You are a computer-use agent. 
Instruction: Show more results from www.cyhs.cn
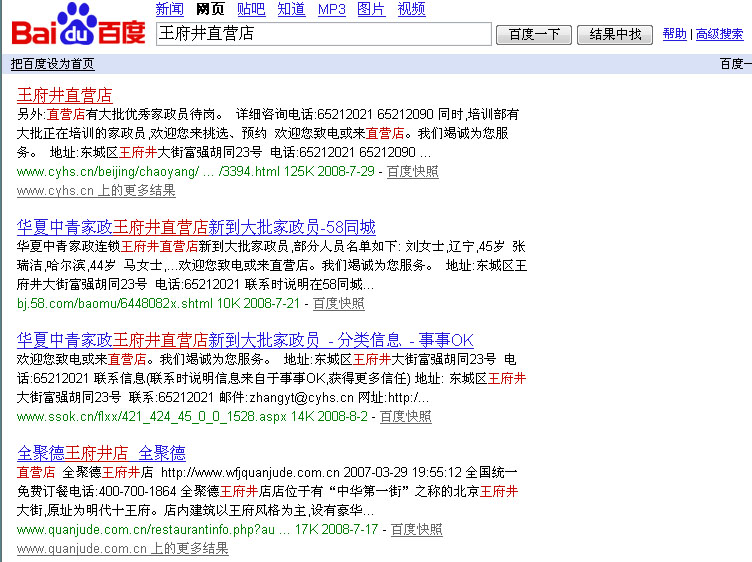click(x=96, y=190)
